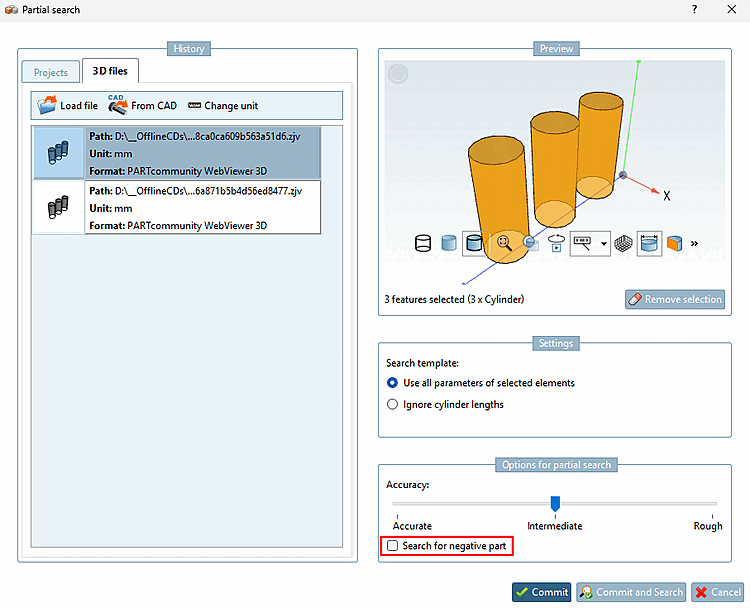Viewport: 750px width, 608px height.
Task: Enable Search for negative part checkbox
Action: tap(392, 545)
